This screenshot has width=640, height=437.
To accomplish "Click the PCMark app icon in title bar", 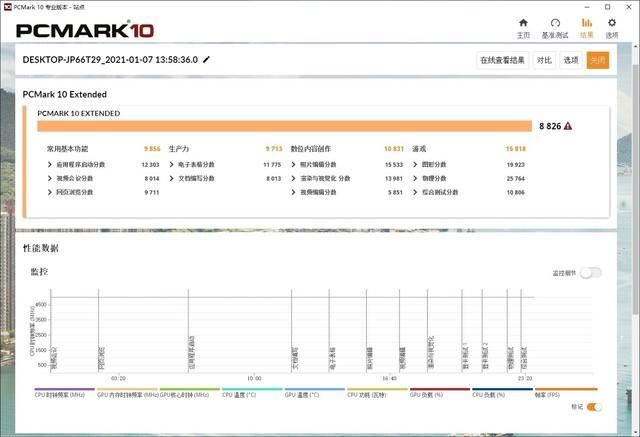I will click(x=7, y=7).
